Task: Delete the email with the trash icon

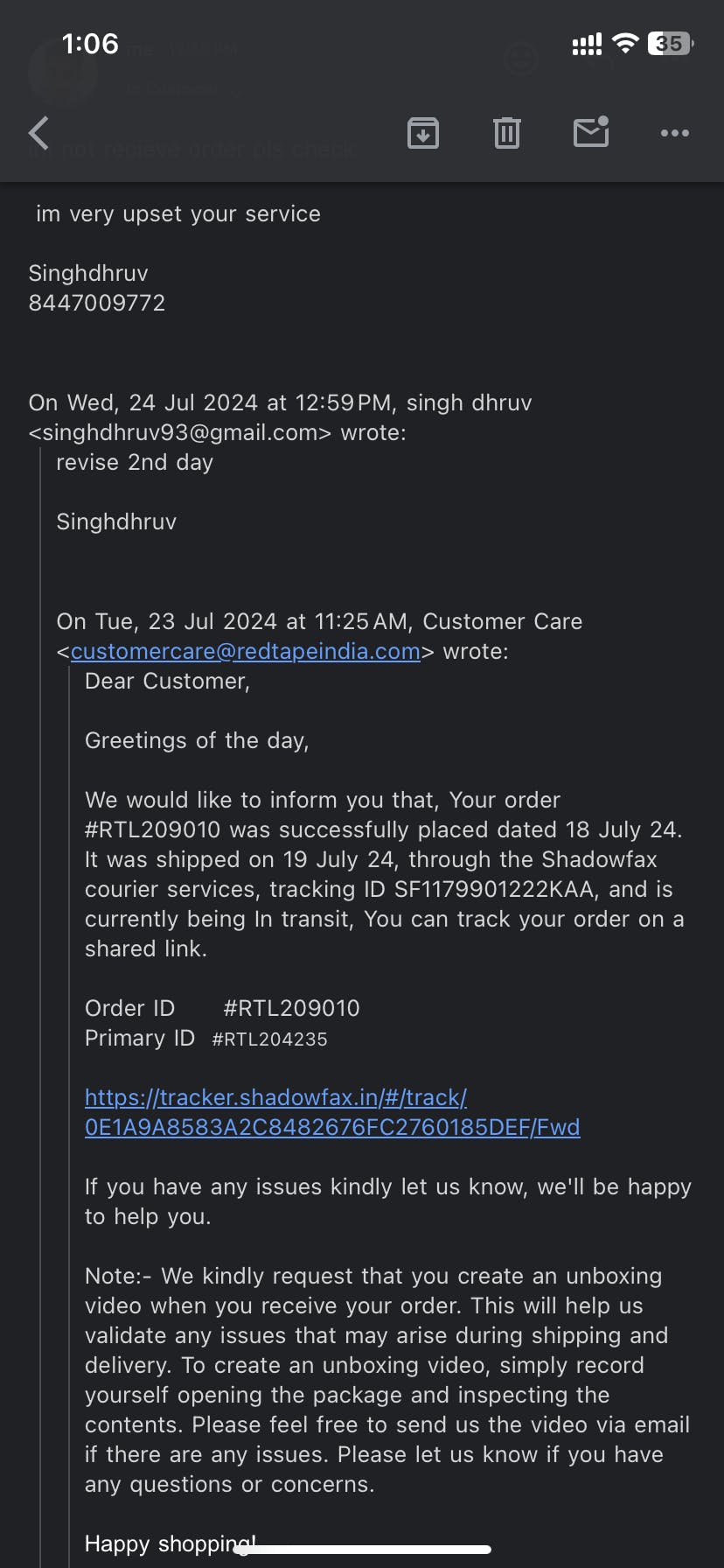Action: tap(507, 133)
